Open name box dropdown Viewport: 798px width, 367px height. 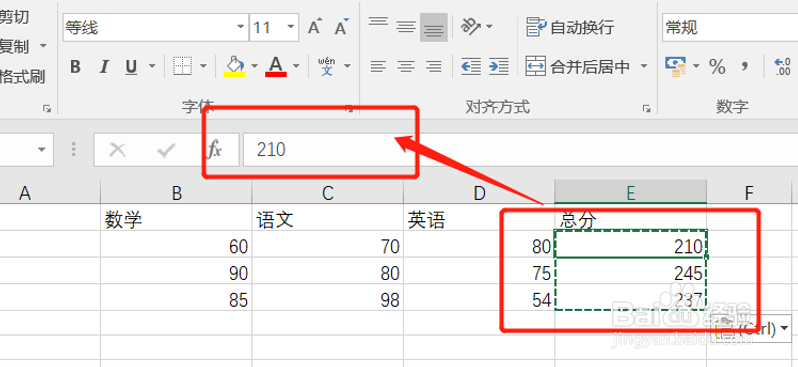[41, 150]
